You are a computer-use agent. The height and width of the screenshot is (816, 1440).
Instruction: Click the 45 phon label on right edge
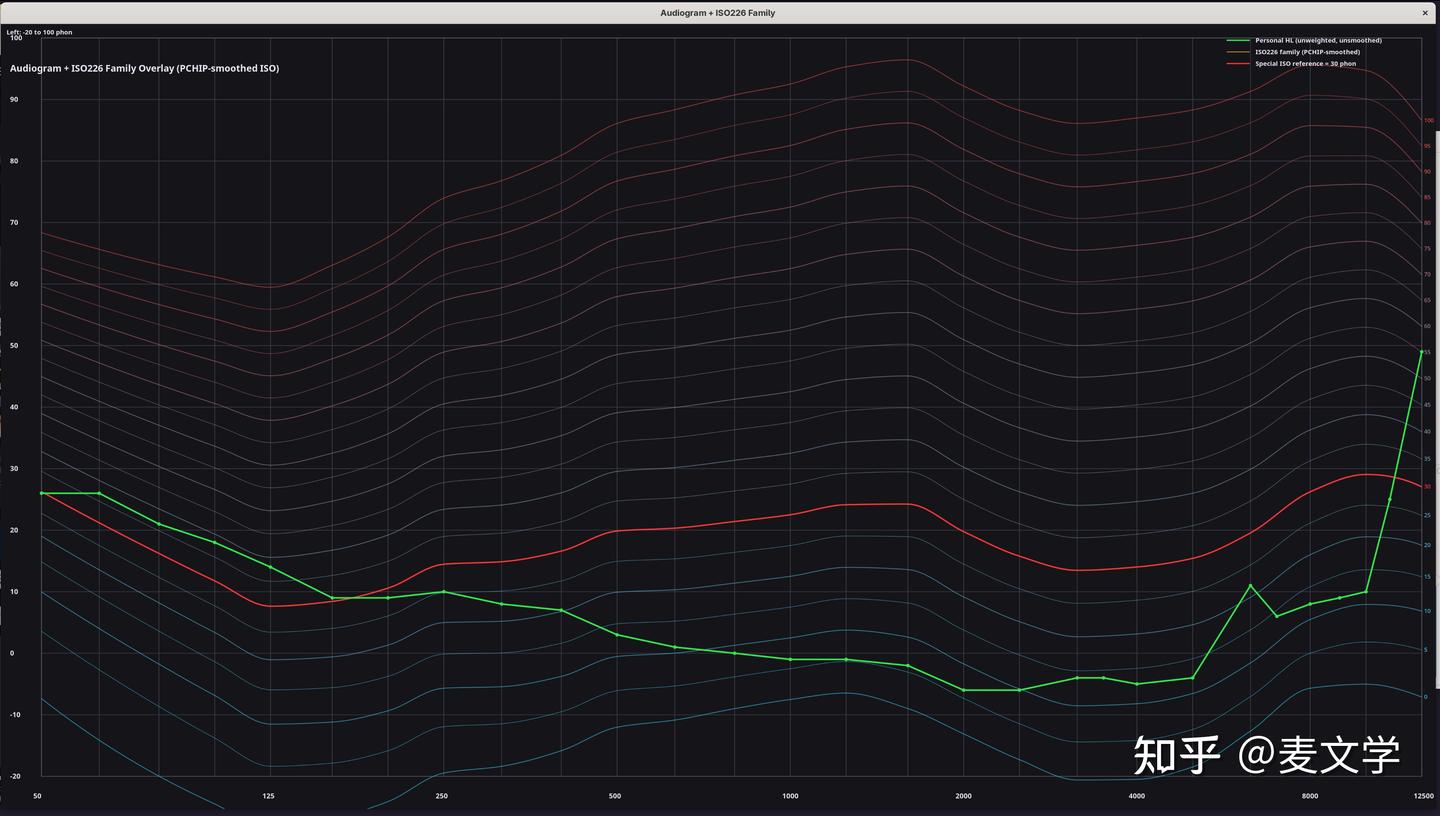point(1427,405)
